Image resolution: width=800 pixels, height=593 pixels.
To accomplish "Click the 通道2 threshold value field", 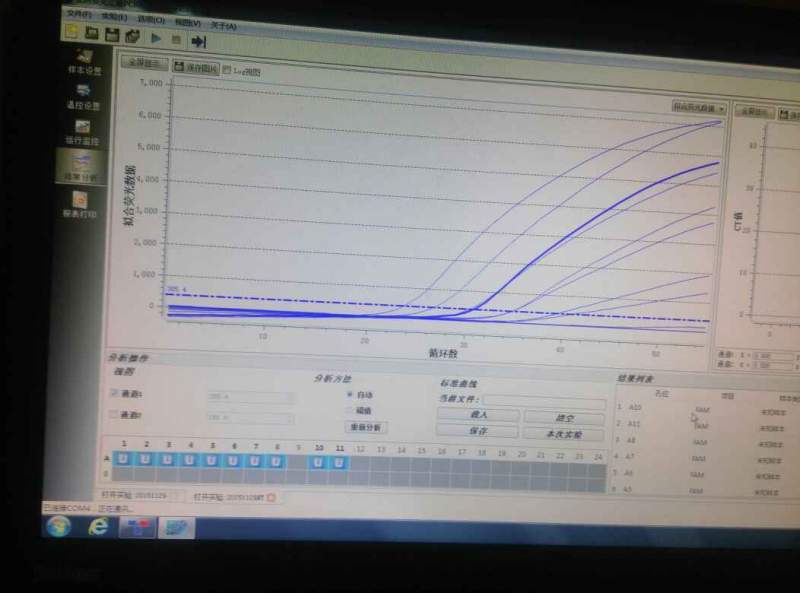I will click(250, 418).
